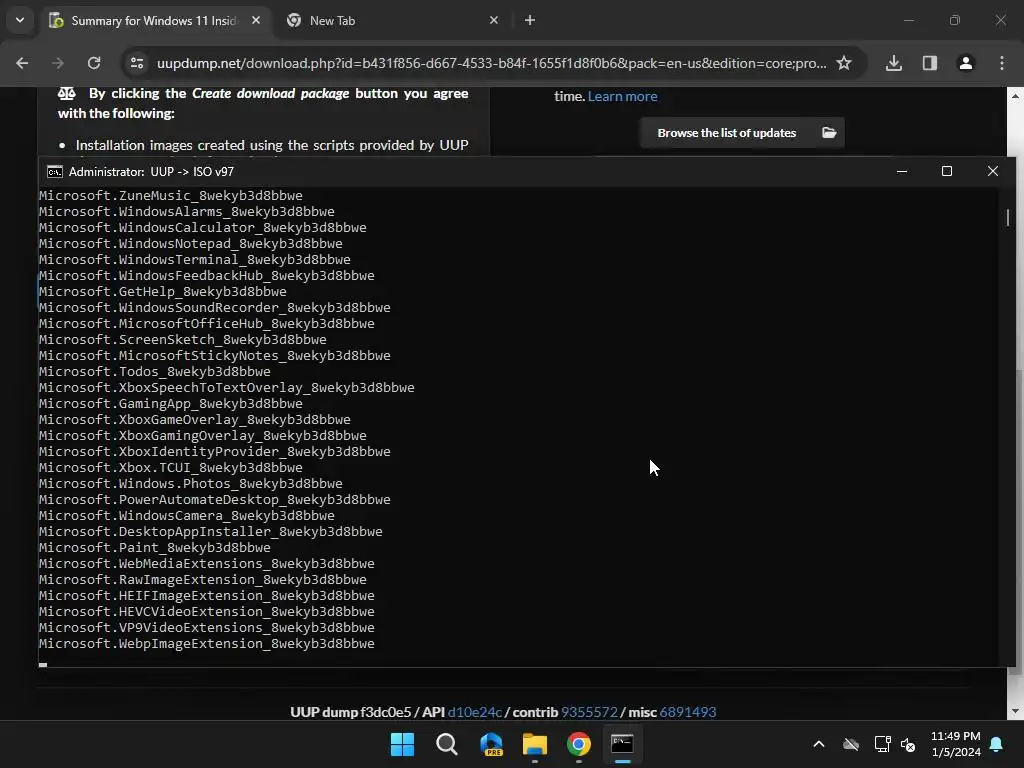Open the notifications bell
Viewport: 1024px width, 768px height.
click(x=997, y=744)
